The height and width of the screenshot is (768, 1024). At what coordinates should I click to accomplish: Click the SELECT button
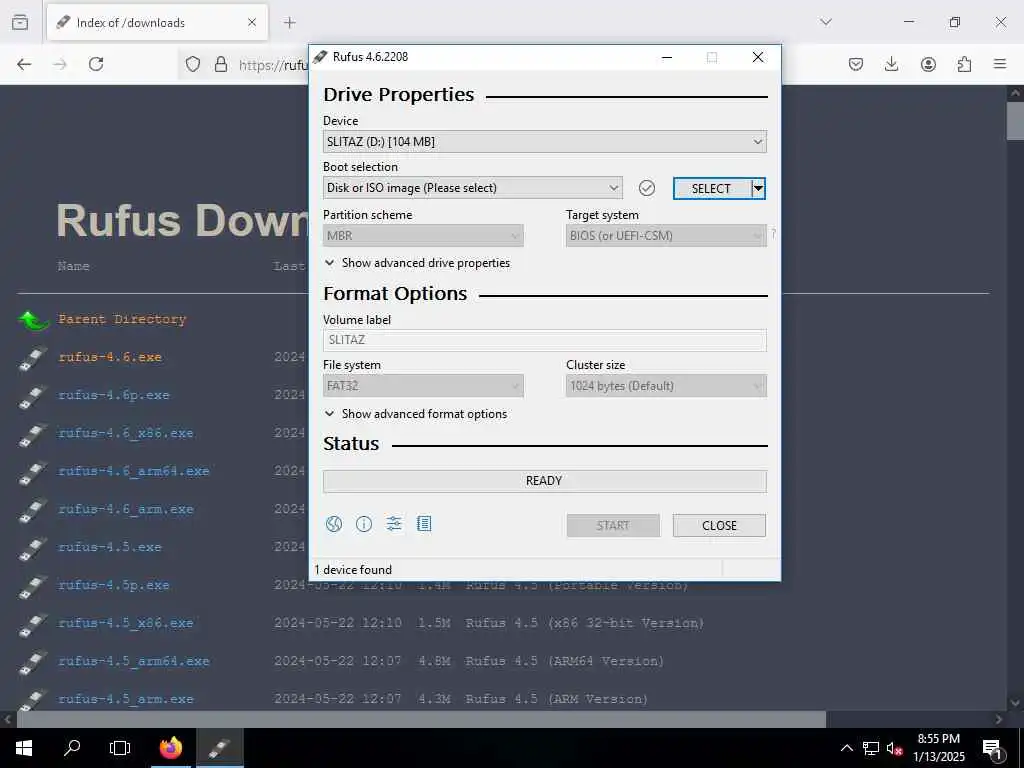(x=712, y=189)
